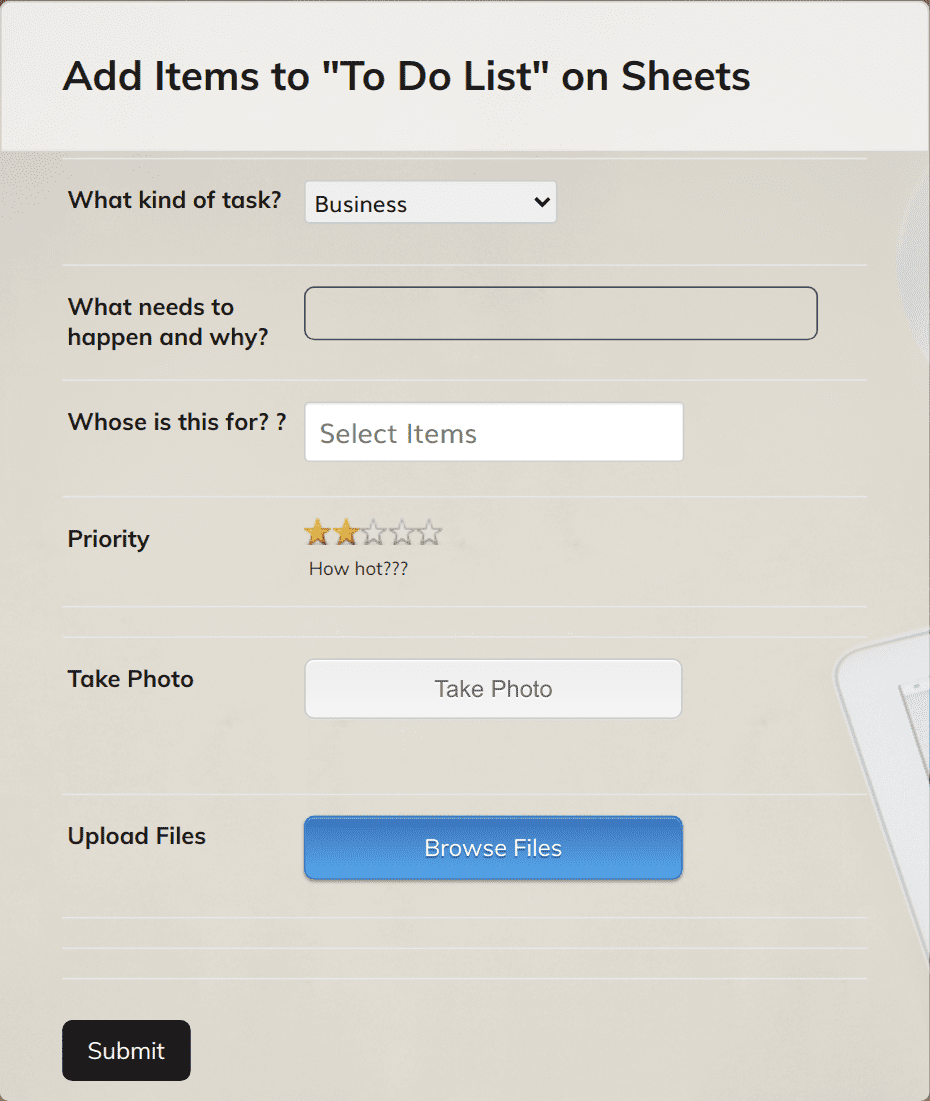Viewport: 930px width, 1101px height.
Task: Click the 'Take Photo' button
Action: click(493, 688)
